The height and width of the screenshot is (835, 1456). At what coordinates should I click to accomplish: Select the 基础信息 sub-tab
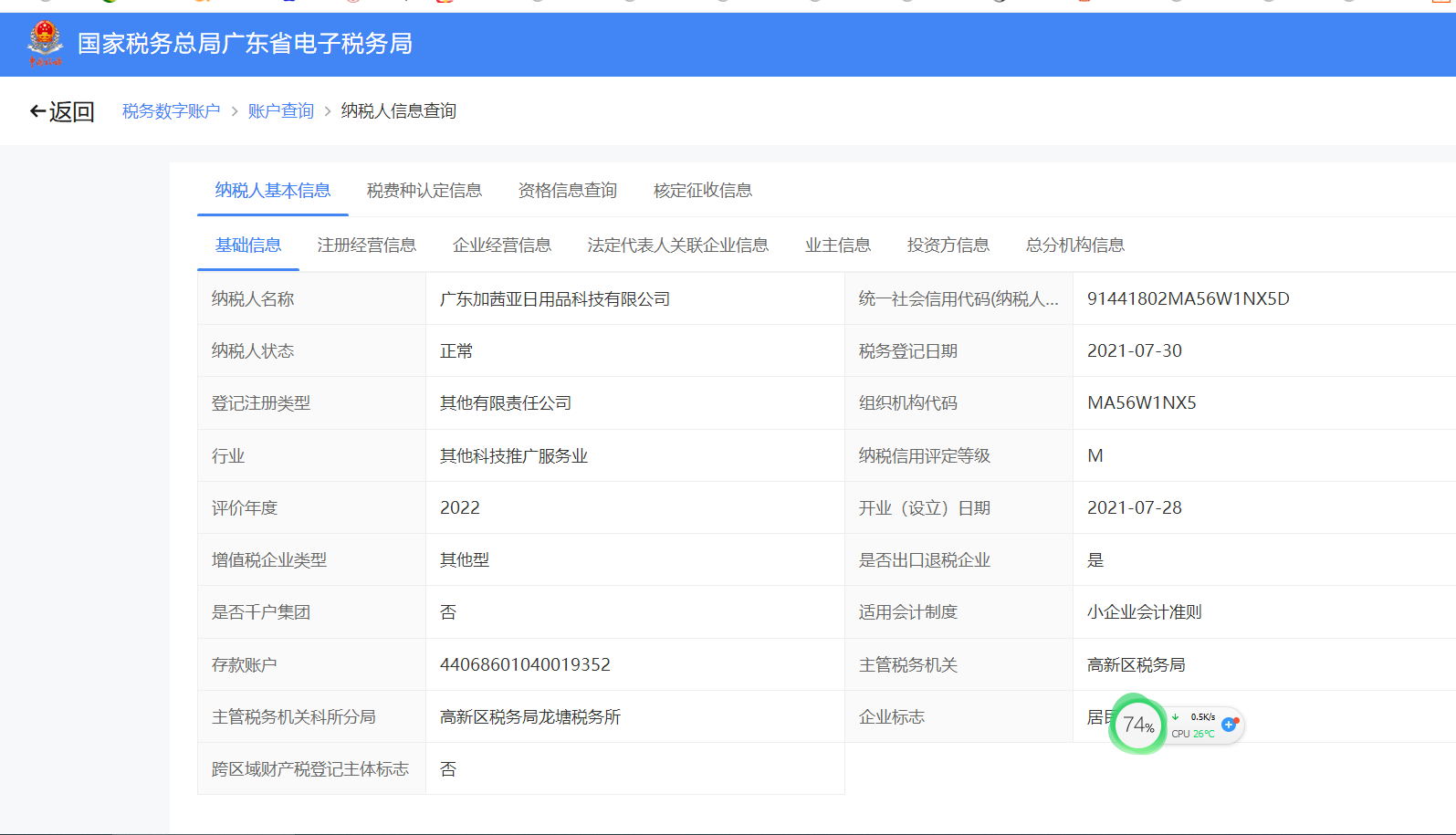(x=248, y=245)
